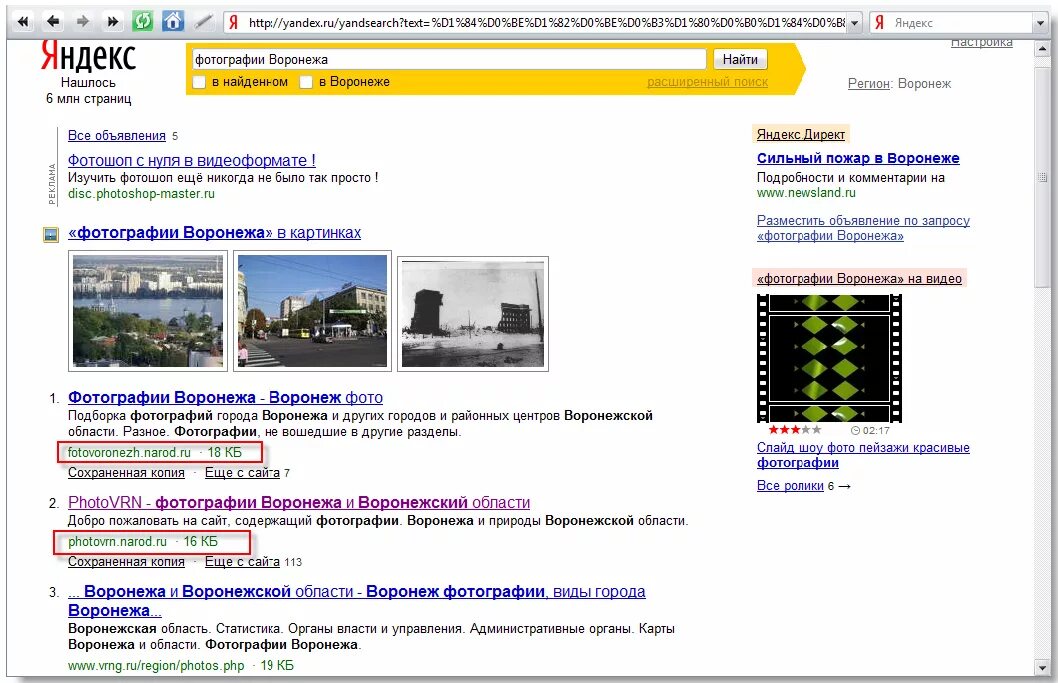Screen dimensions: 1058x683
Task: Open result 'PhotoVRN - фотографии Воронежа'
Action: point(299,503)
